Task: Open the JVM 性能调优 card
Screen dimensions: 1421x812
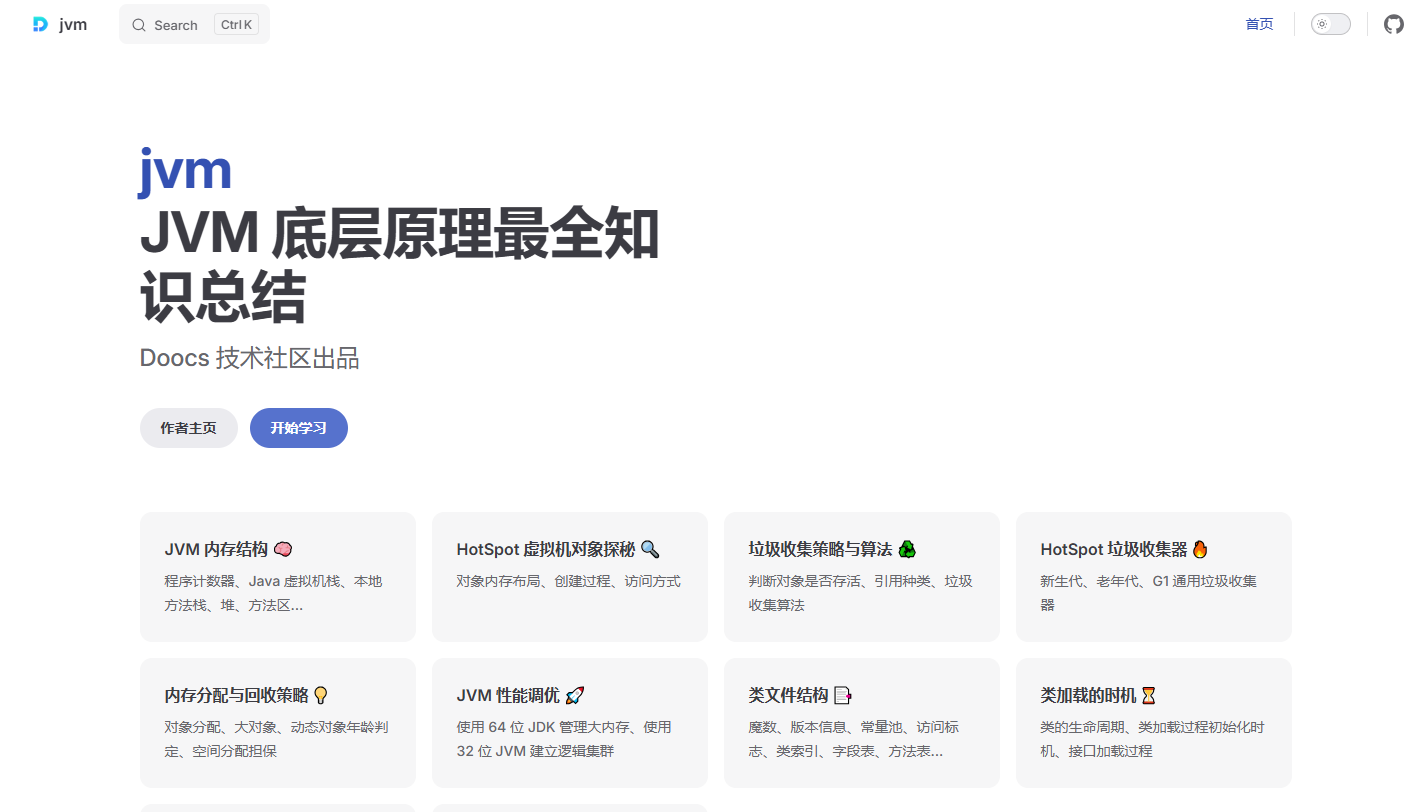Action: (570, 723)
